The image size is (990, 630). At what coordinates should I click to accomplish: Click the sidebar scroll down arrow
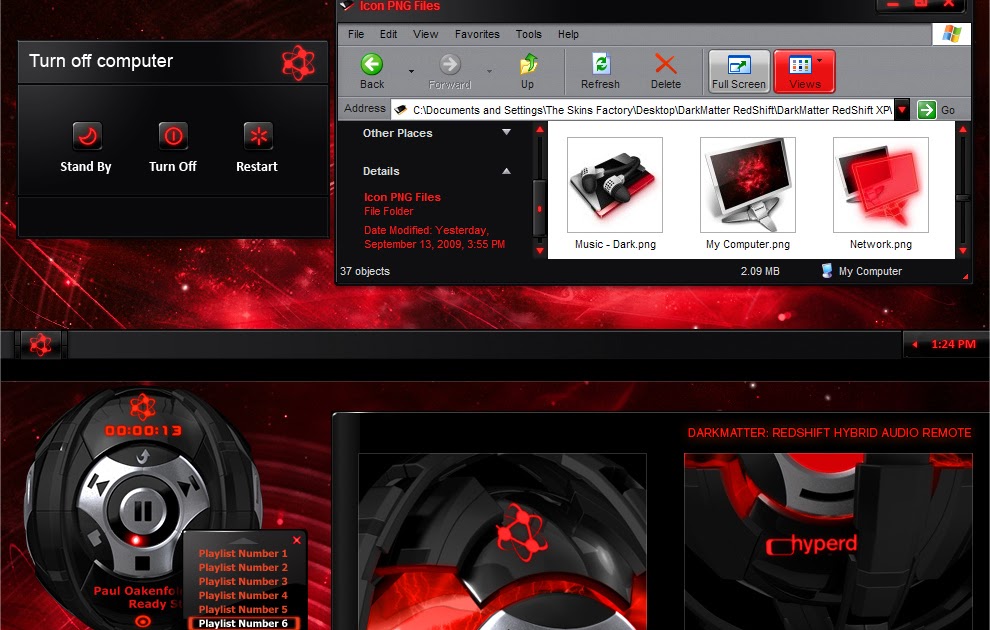click(539, 251)
